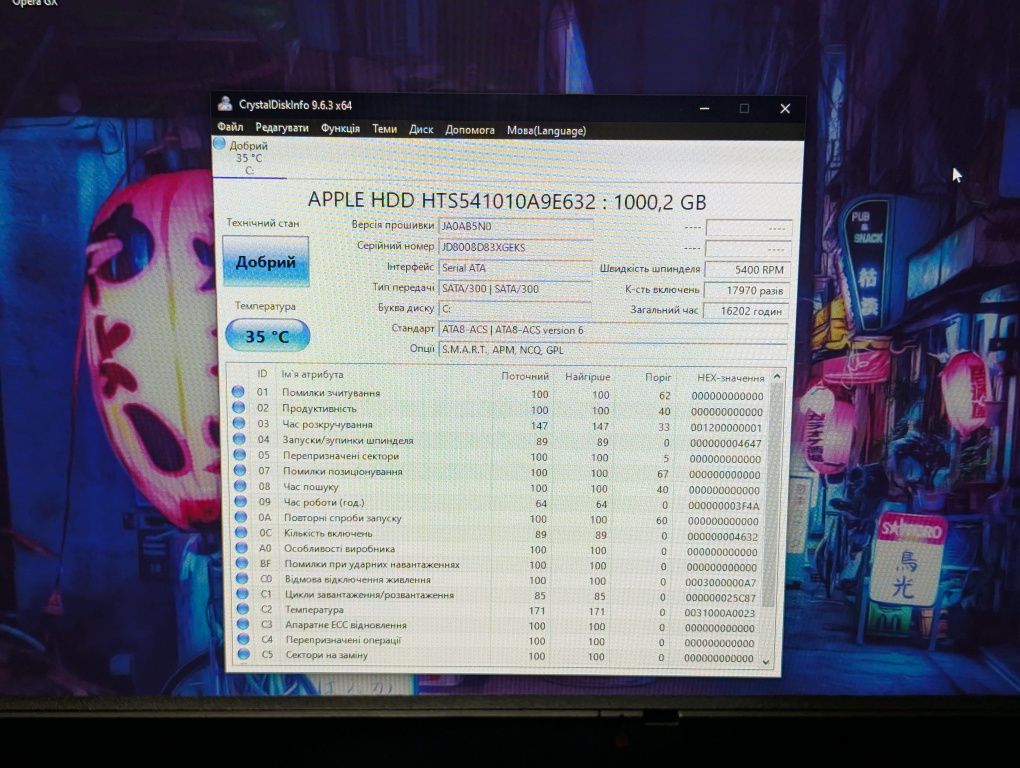Select the Температура attribute row
Viewport: 1020px width, 768px height.
tap(499, 611)
